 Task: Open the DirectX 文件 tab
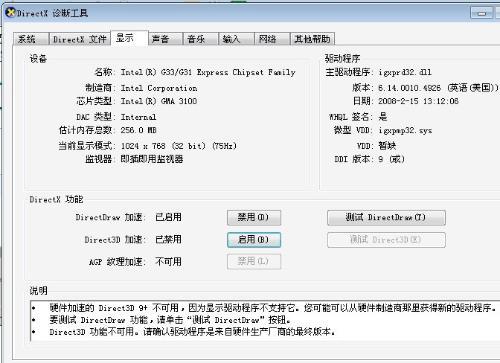tap(80, 39)
